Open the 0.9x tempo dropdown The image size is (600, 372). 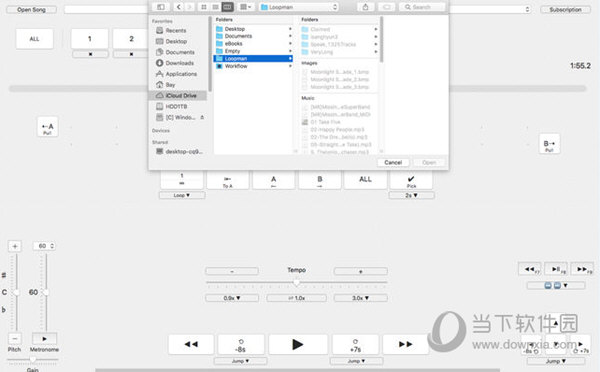(232, 298)
